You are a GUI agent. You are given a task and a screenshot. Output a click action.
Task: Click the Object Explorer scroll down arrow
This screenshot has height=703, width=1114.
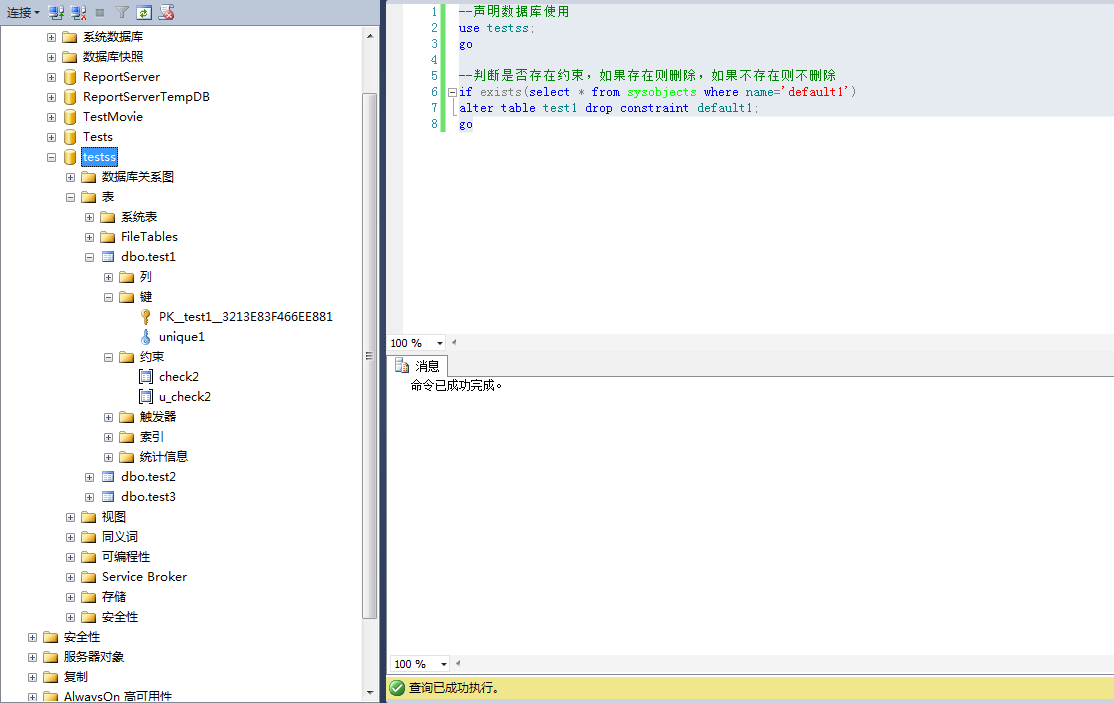click(x=370, y=692)
